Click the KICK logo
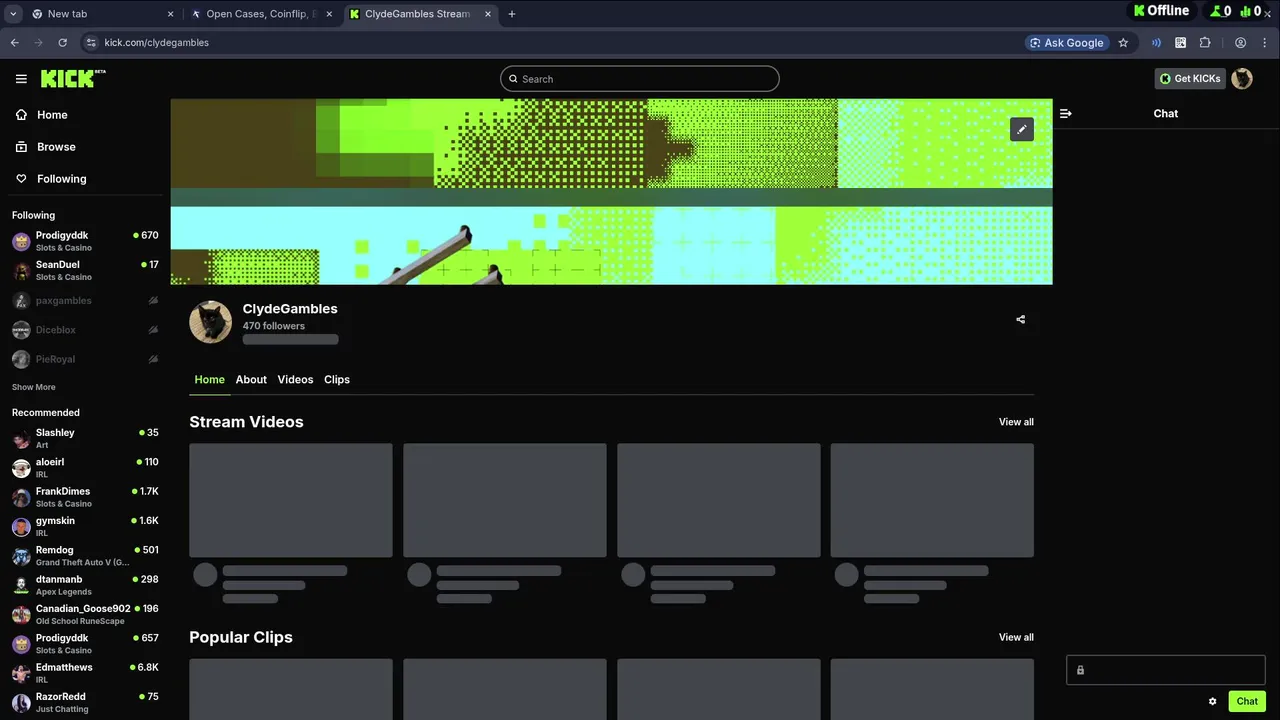Screen dimensions: 1280x720 click(x=73, y=78)
